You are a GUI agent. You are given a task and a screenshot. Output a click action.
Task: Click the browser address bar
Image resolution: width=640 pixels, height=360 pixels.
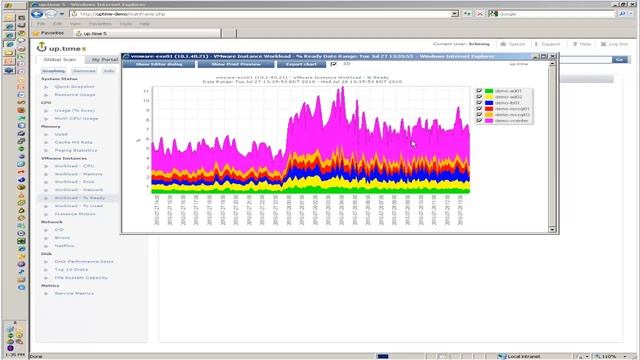pyautogui.click(x=264, y=14)
